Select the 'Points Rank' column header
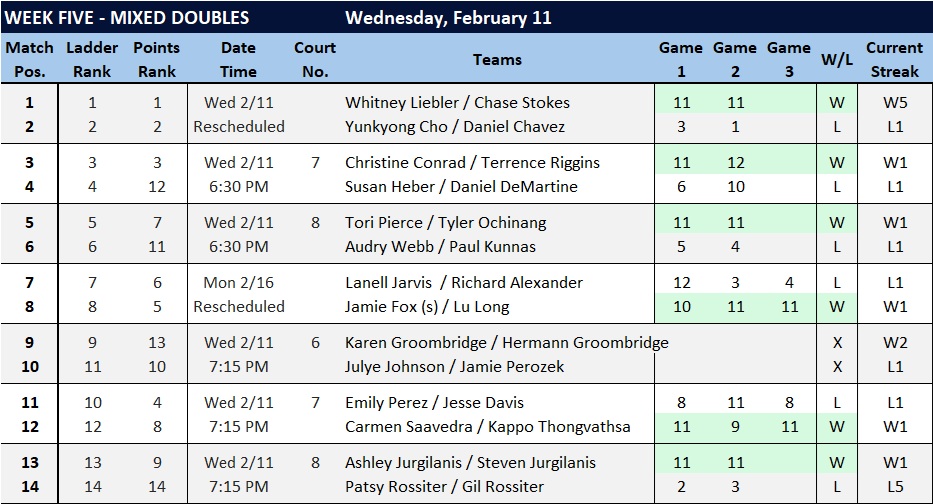Viewport: 933px width, 504px height. [157, 59]
